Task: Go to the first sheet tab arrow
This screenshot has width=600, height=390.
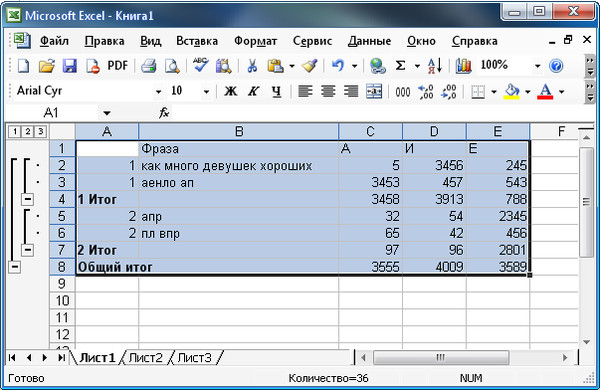Action: 12,357
